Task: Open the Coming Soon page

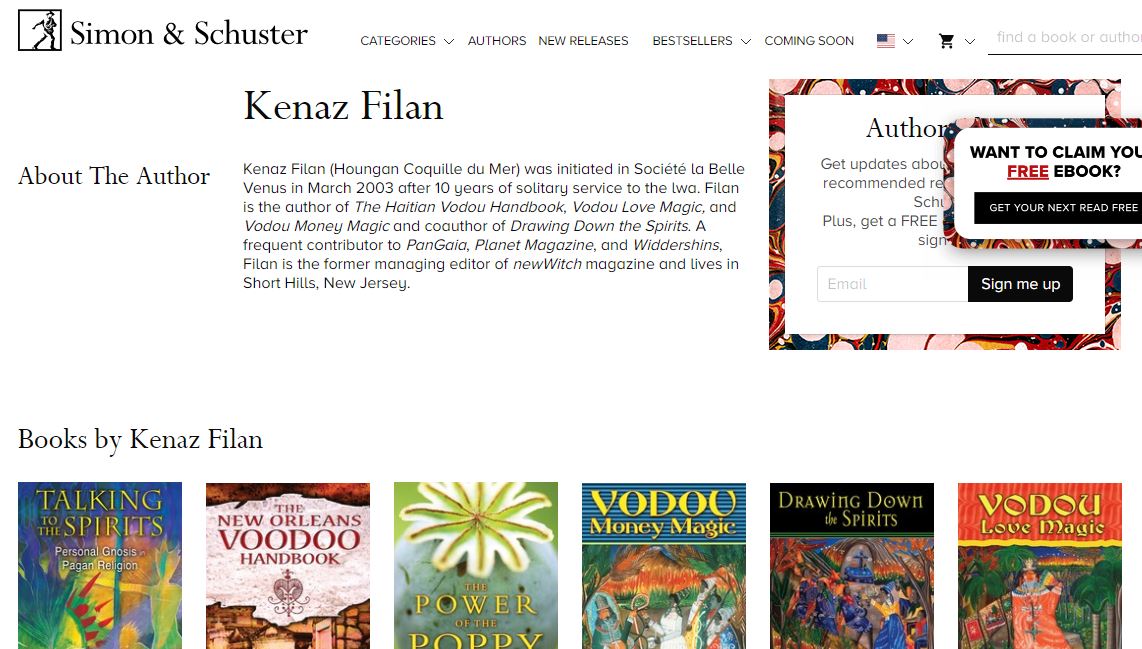Action: (x=809, y=41)
